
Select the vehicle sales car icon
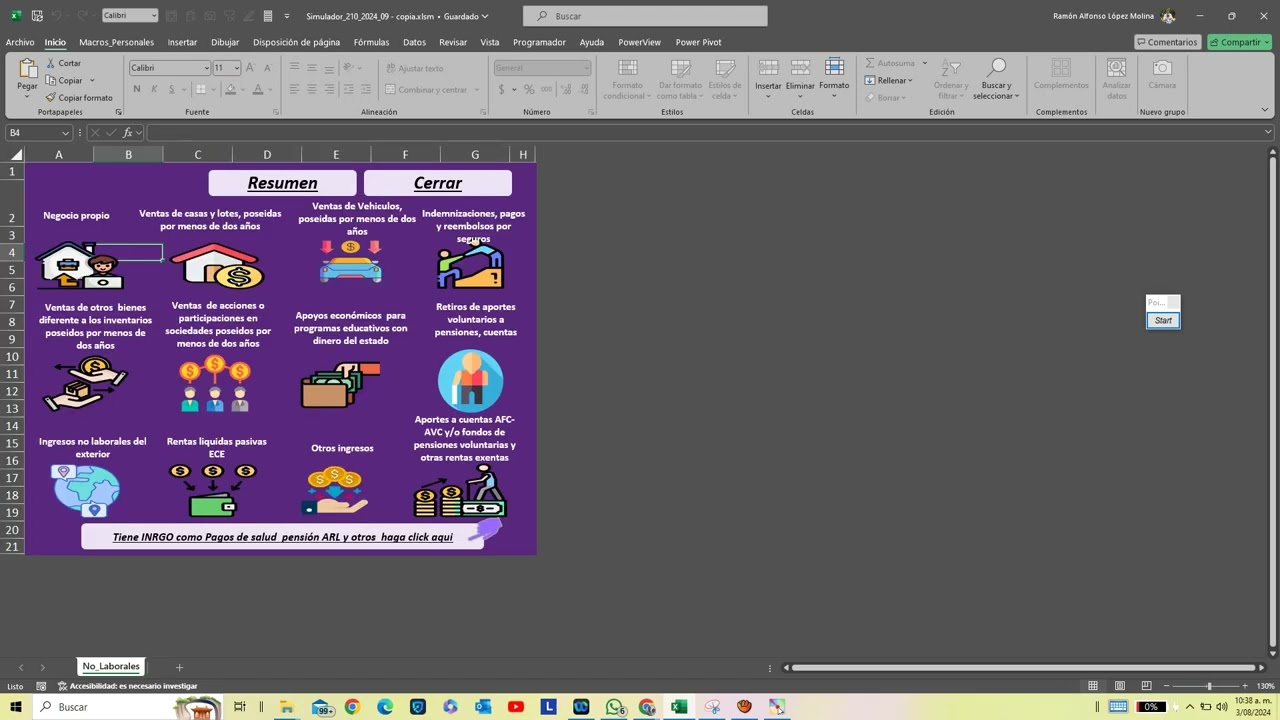pos(351,262)
